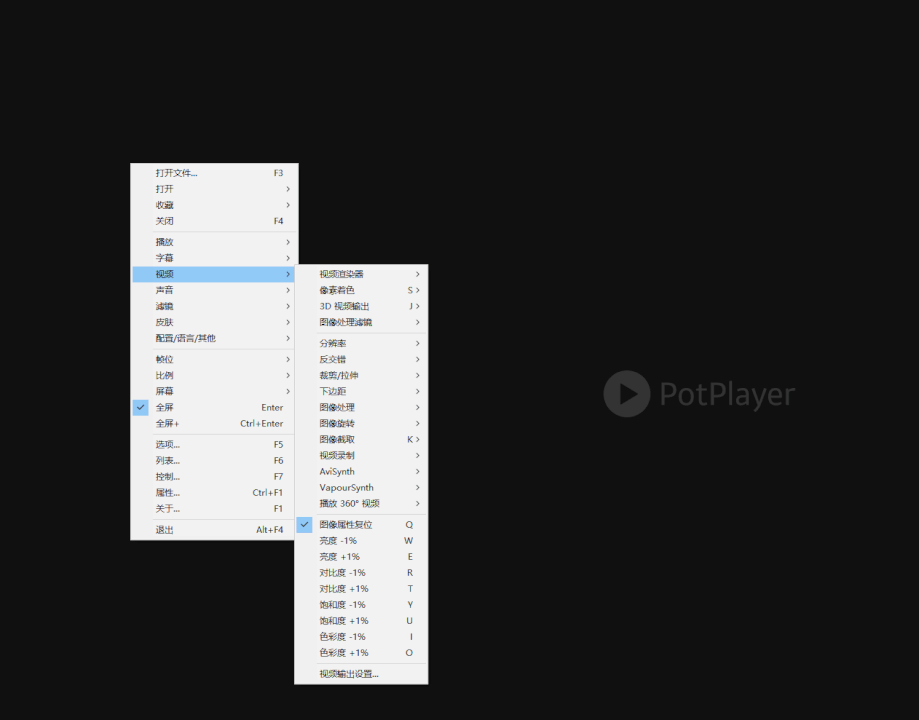Expand the 图像处理滤镜 submenu
The height and width of the screenshot is (720, 919).
point(361,322)
